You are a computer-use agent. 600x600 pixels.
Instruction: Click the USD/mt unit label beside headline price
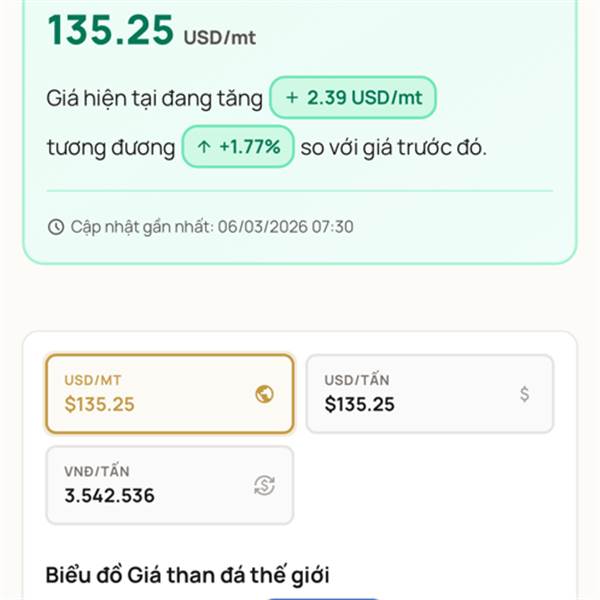pyautogui.click(x=219, y=37)
